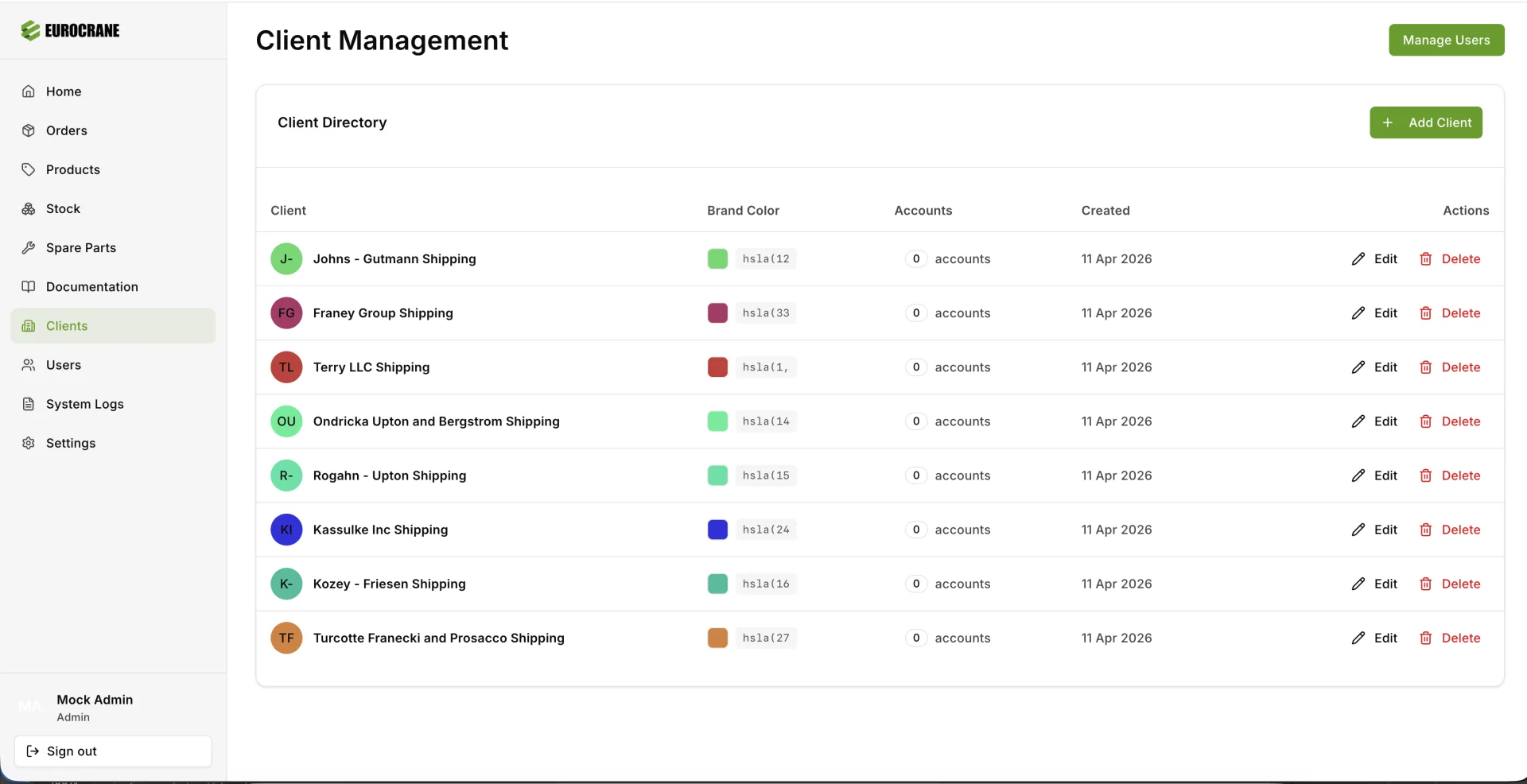Open the Home page

[64, 92]
